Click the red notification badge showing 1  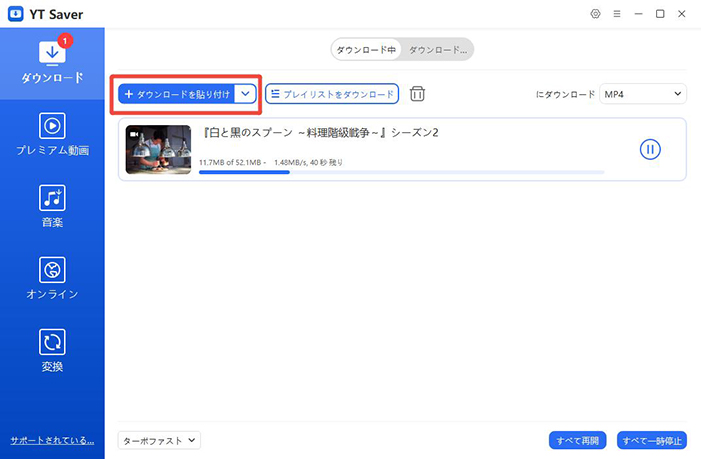point(65,41)
